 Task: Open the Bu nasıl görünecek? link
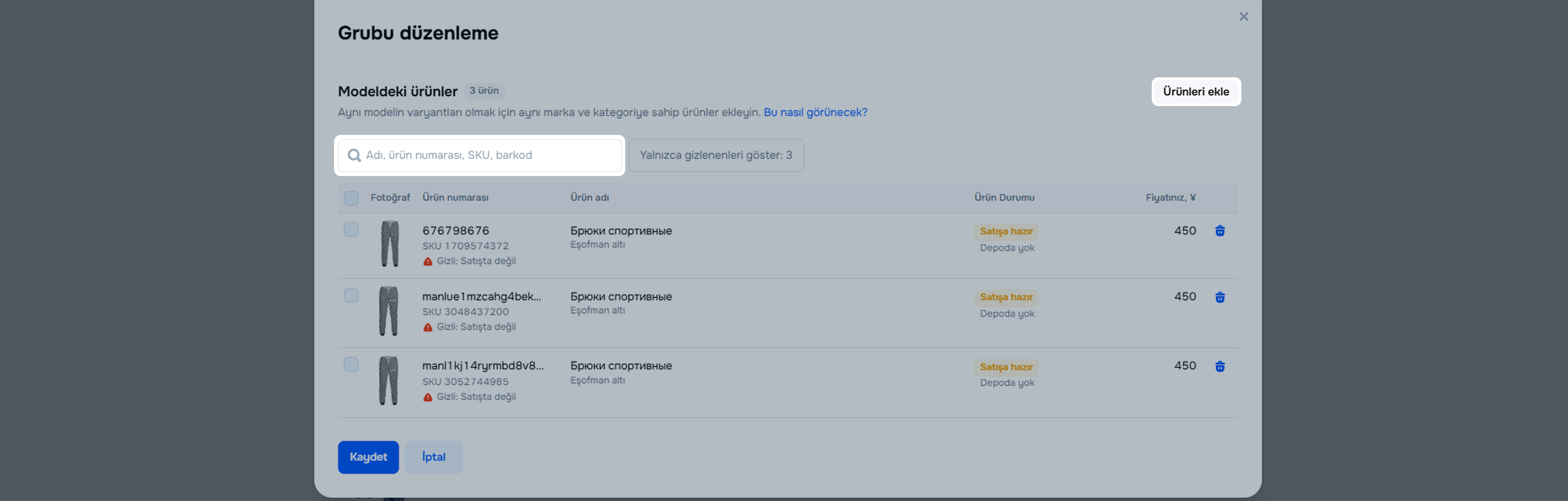click(814, 112)
